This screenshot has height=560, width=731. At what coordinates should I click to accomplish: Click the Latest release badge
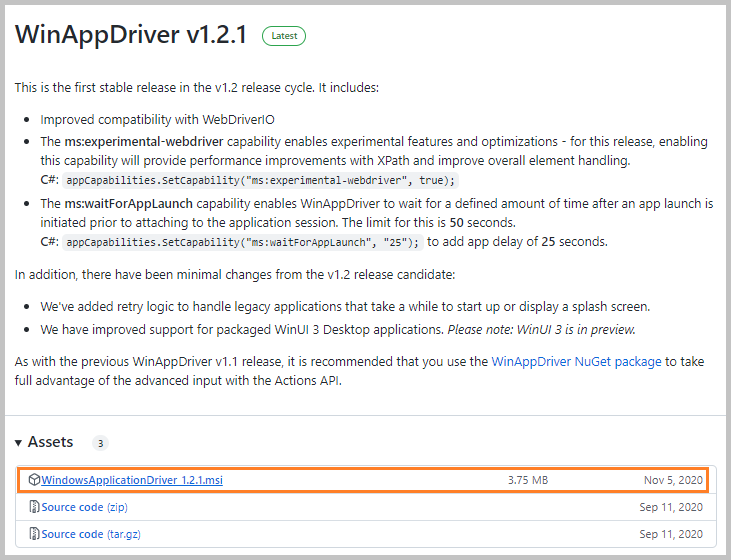pyautogui.click(x=284, y=36)
